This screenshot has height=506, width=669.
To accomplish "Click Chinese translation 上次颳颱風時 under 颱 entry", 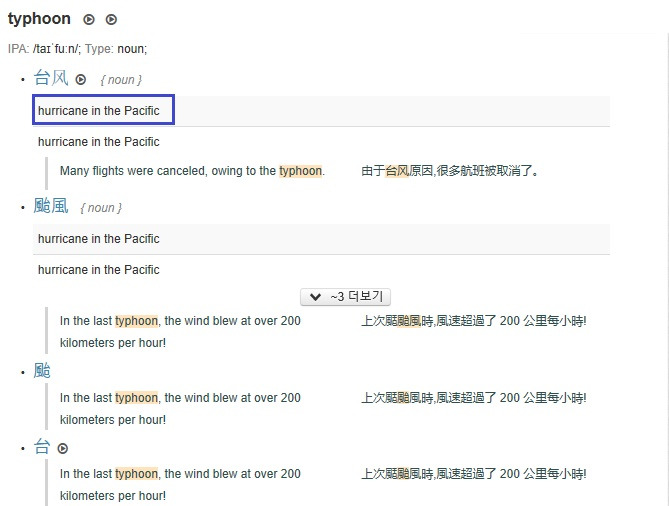I will coord(474,398).
